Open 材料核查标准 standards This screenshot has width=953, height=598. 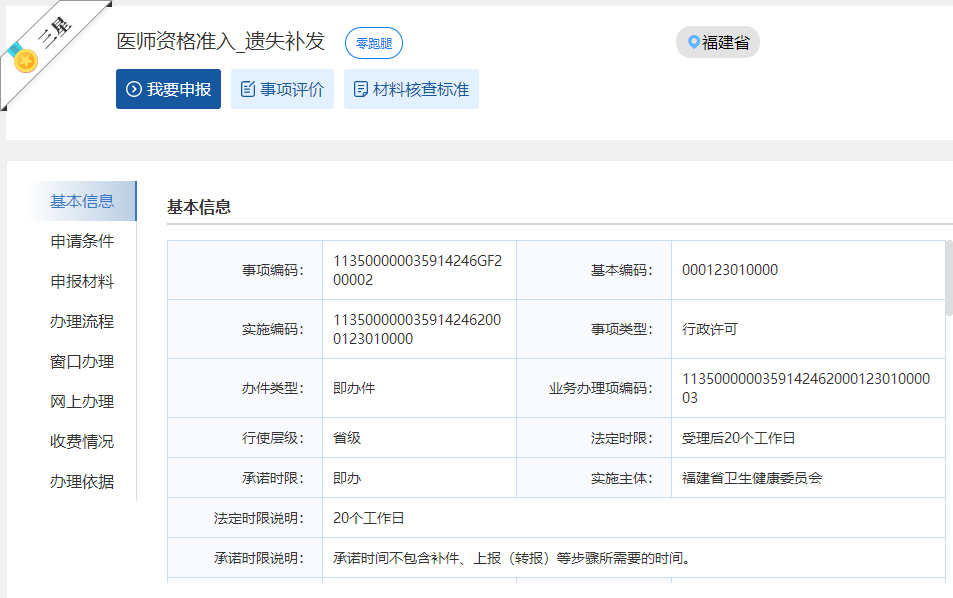411,90
